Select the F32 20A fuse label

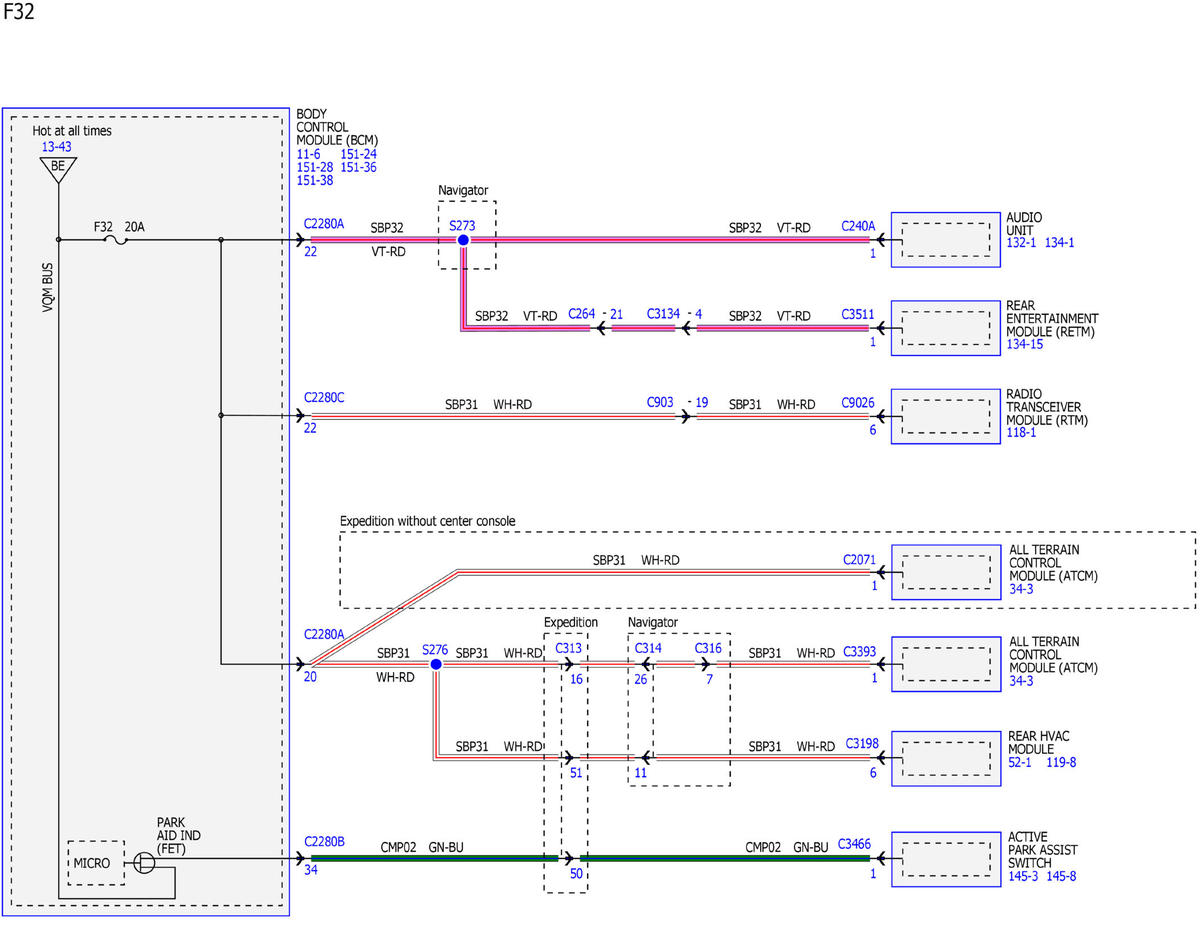click(x=119, y=227)
